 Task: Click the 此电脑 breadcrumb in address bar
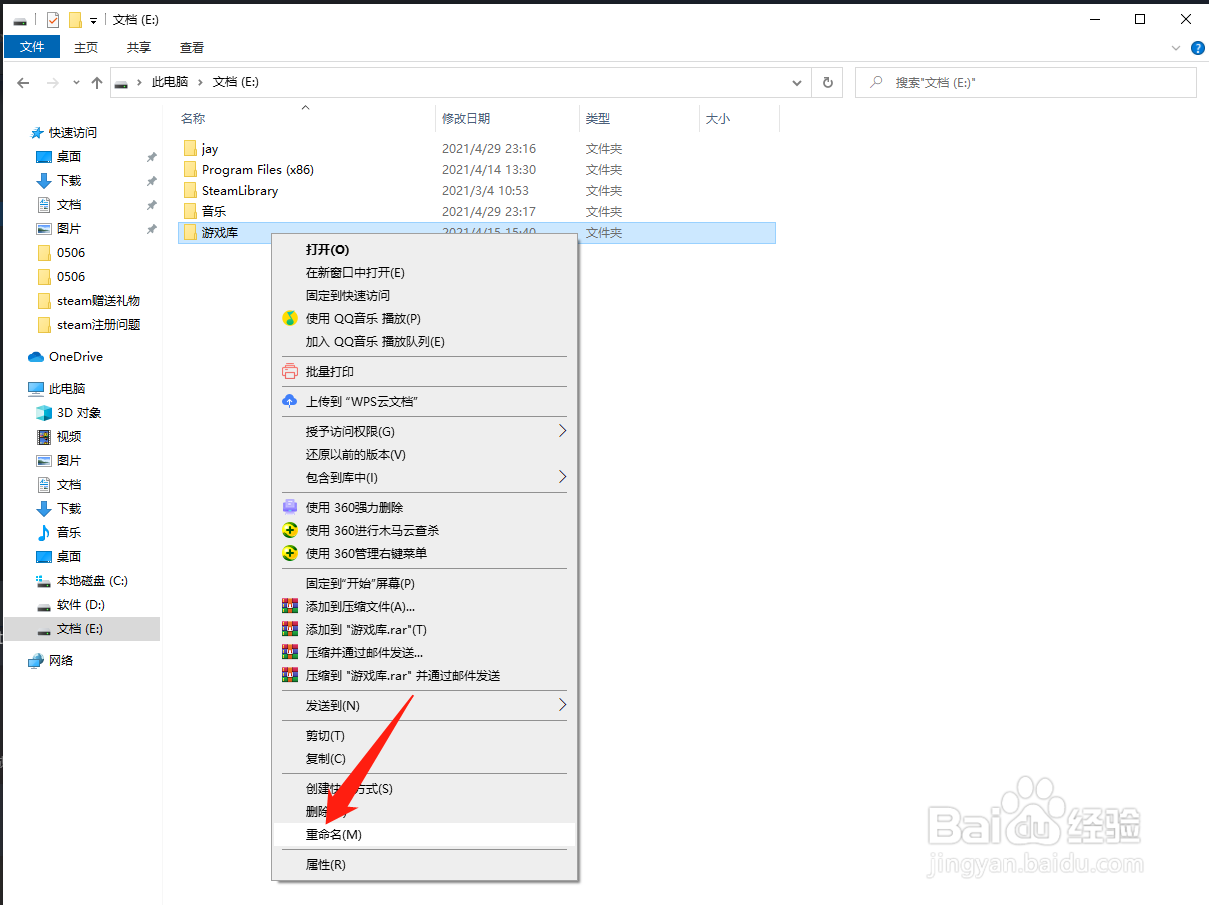pos(169,83)
